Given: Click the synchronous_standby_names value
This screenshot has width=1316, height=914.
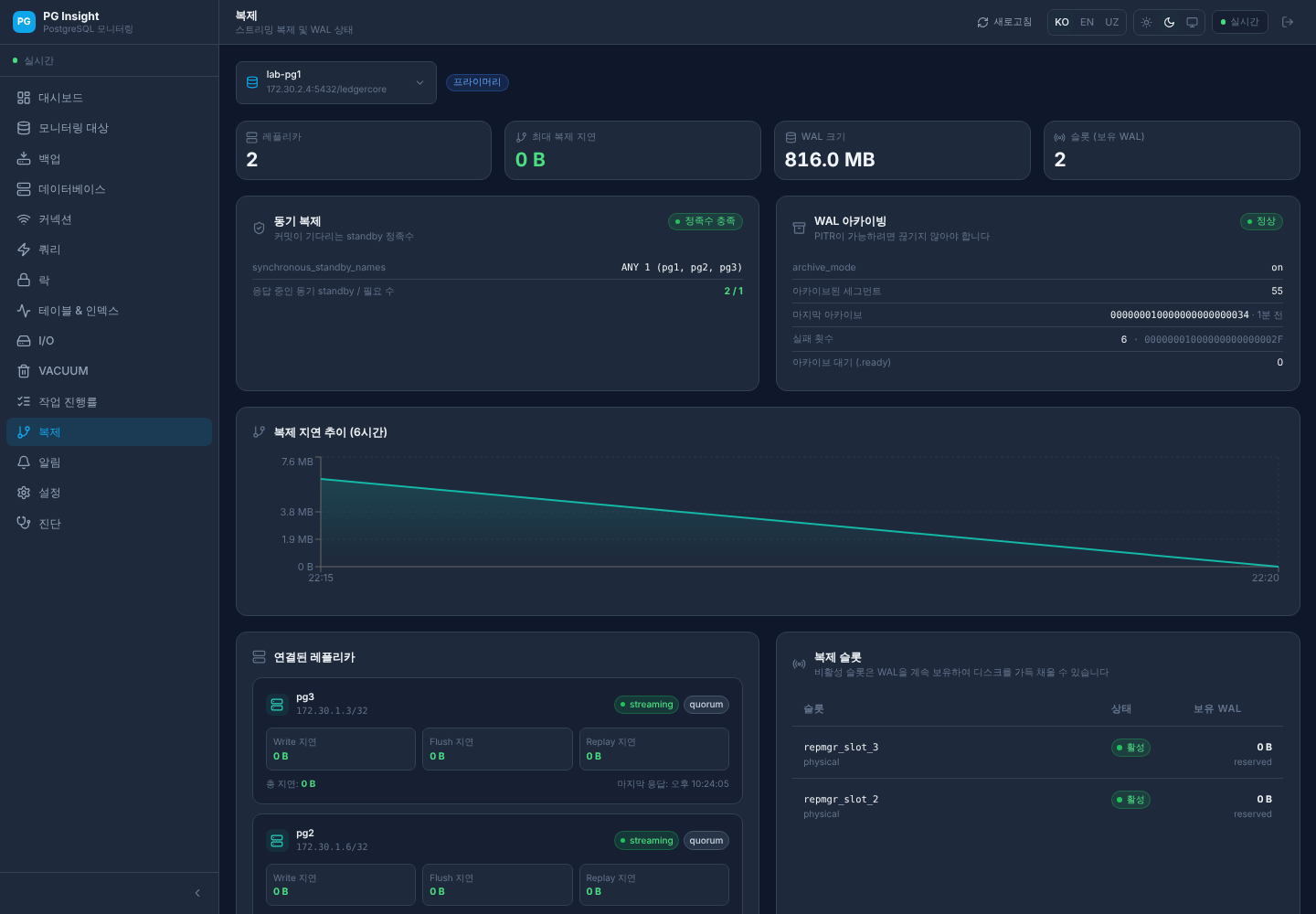Looking at the screenshot, I should pos(682,268).
